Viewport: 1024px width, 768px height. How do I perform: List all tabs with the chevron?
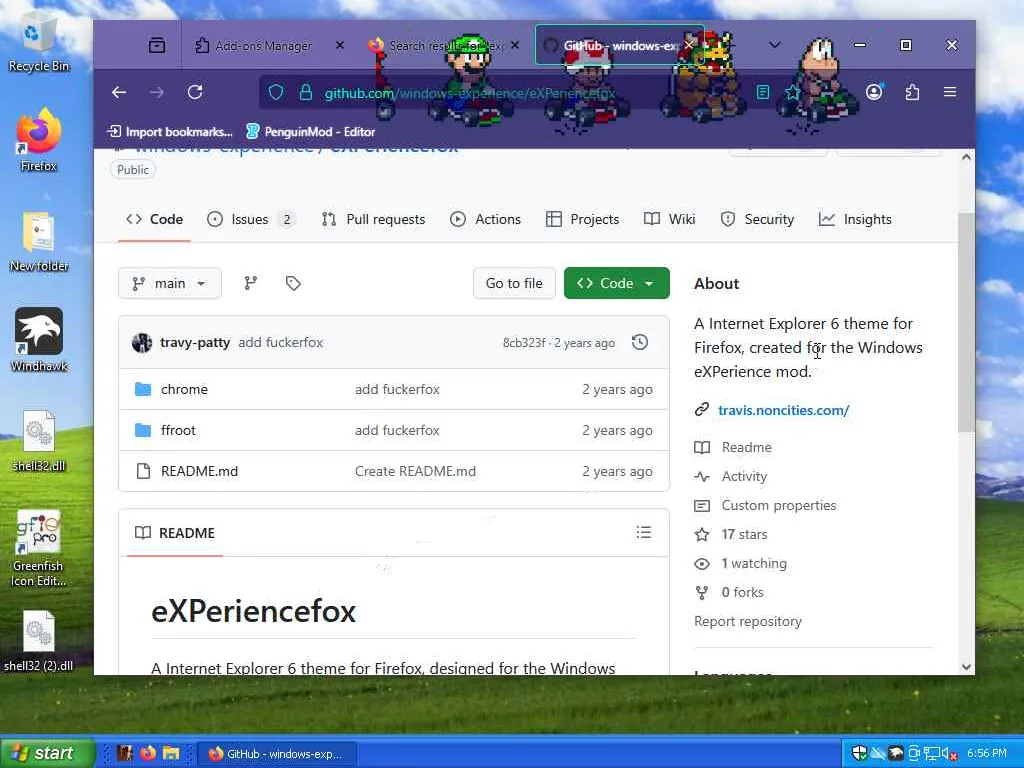pyautogui.click(x=775, y=45)
